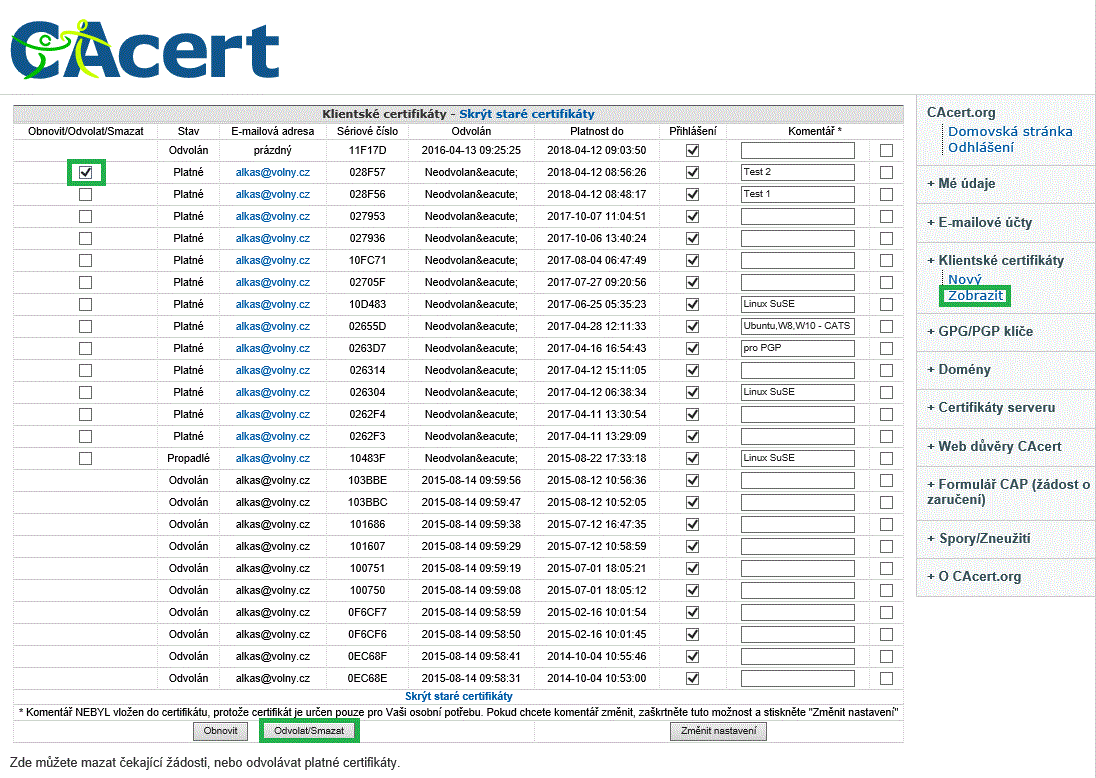Image resolution: width=1096 pixels, height=778 pixels.
Task: Check the comment-change box for Test 2 row
Action: coord(886,172)
